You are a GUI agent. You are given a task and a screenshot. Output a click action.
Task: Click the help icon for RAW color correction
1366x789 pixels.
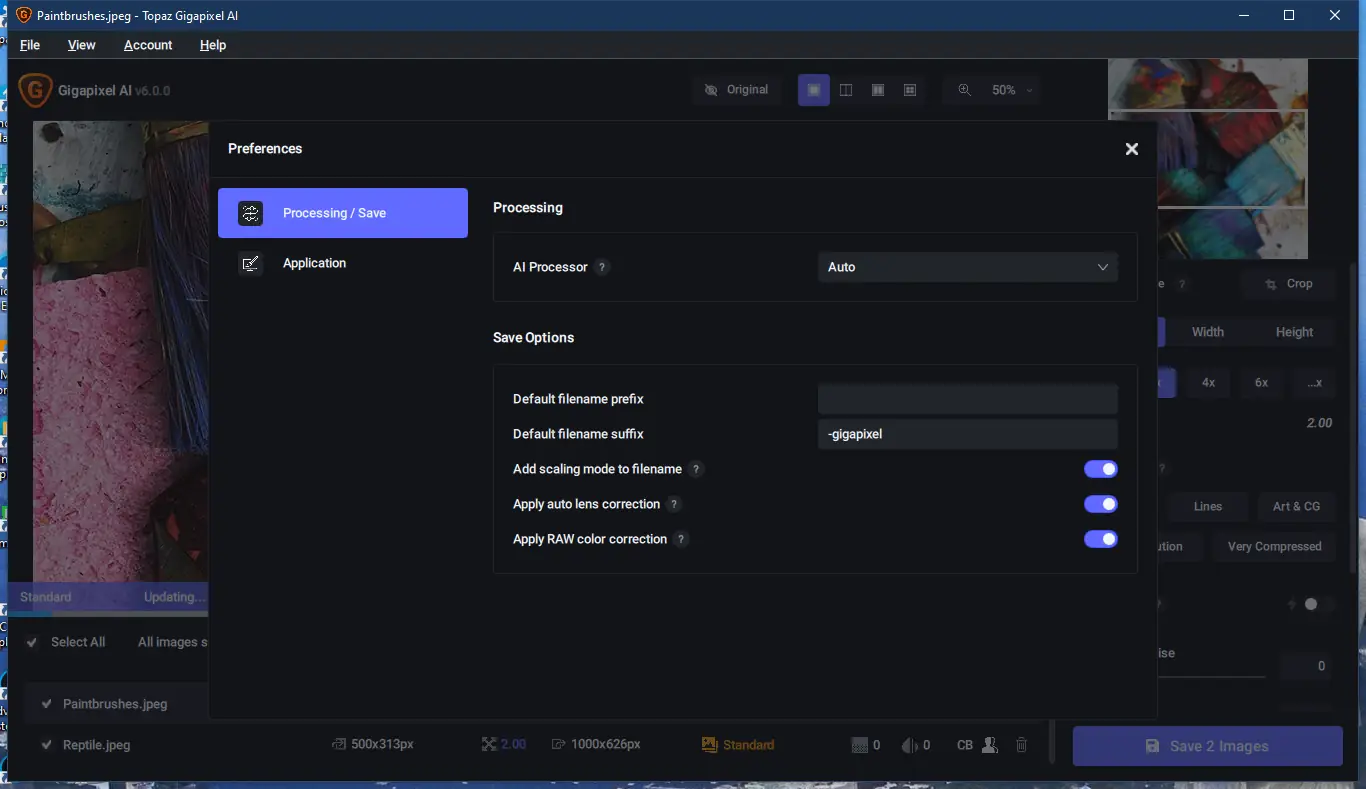[682, 539]
